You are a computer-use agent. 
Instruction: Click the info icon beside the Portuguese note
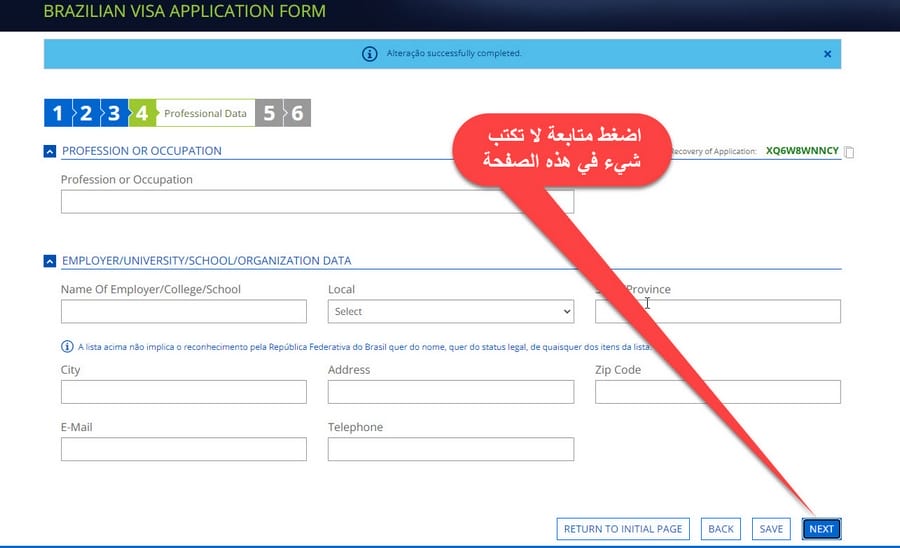pyautogui.click(x=67, y=347)
